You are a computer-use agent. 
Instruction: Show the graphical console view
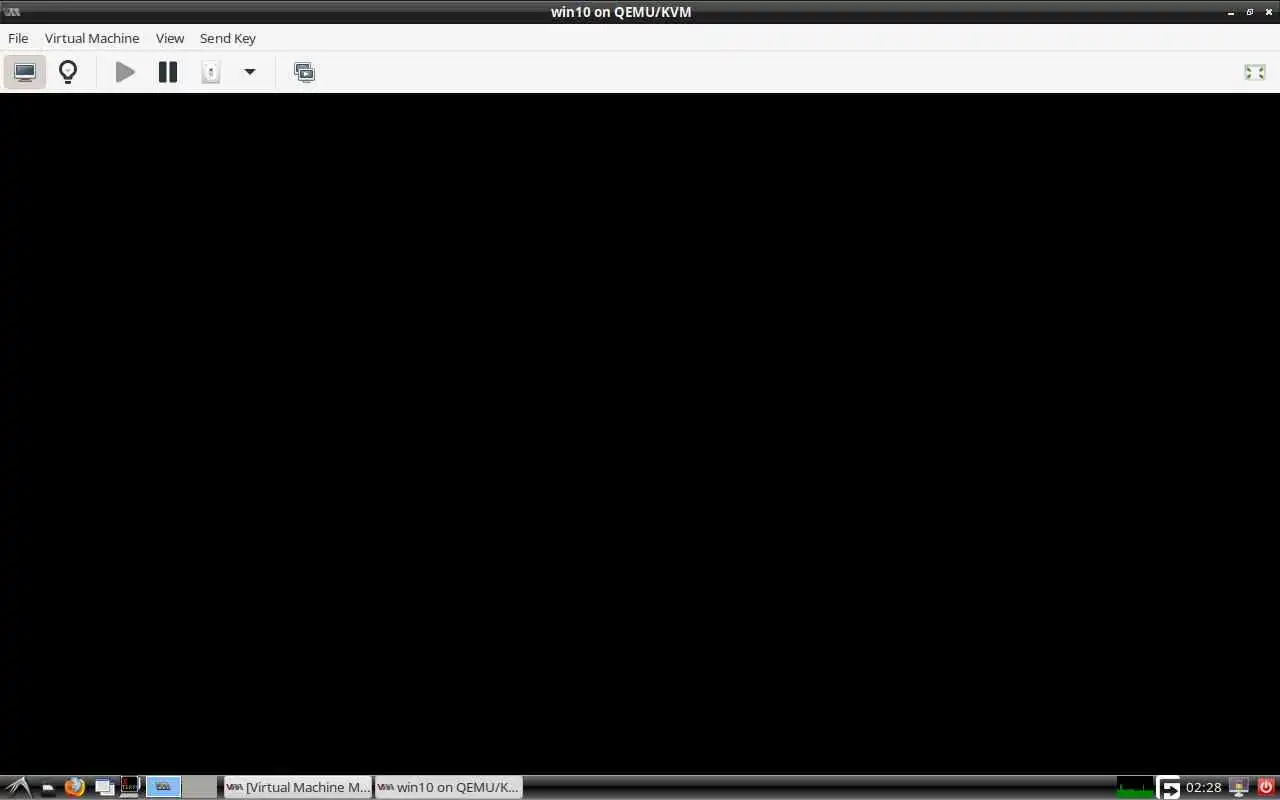25,72
